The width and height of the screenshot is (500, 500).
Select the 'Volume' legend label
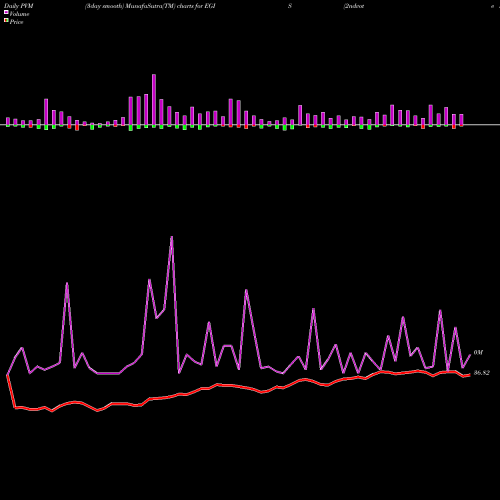click(19, 14)
